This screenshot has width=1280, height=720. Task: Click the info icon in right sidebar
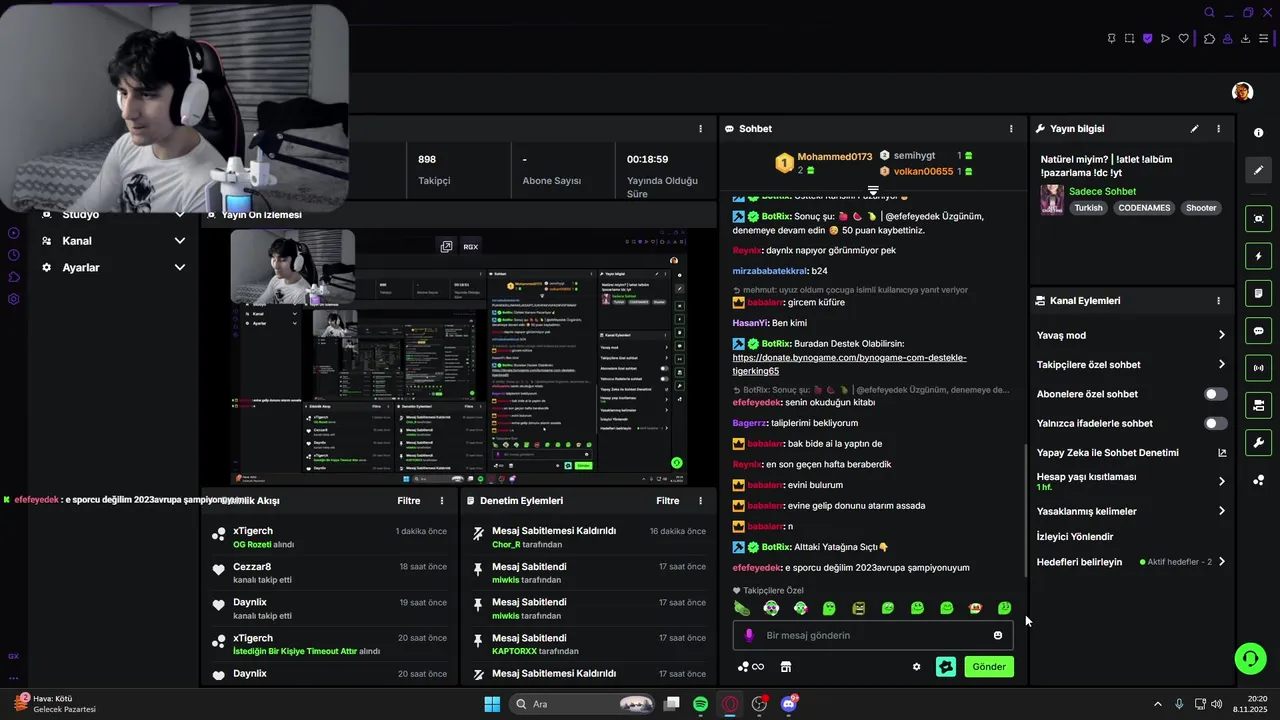(x=1258, y=133)
